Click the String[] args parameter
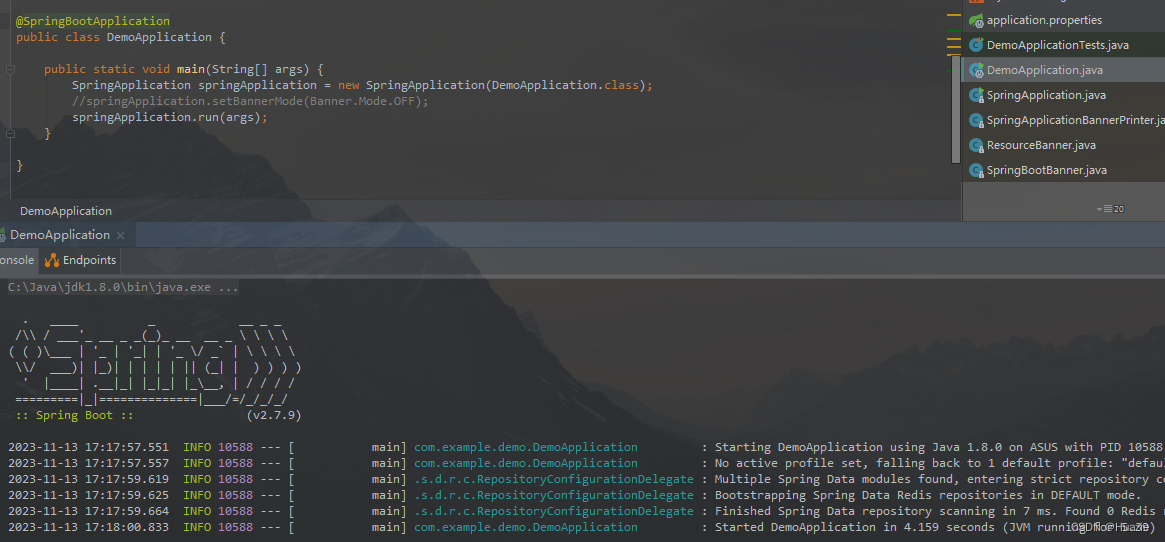Viewport: 1165px width, 542px height. pyautogui.click(x=257, y=69)
